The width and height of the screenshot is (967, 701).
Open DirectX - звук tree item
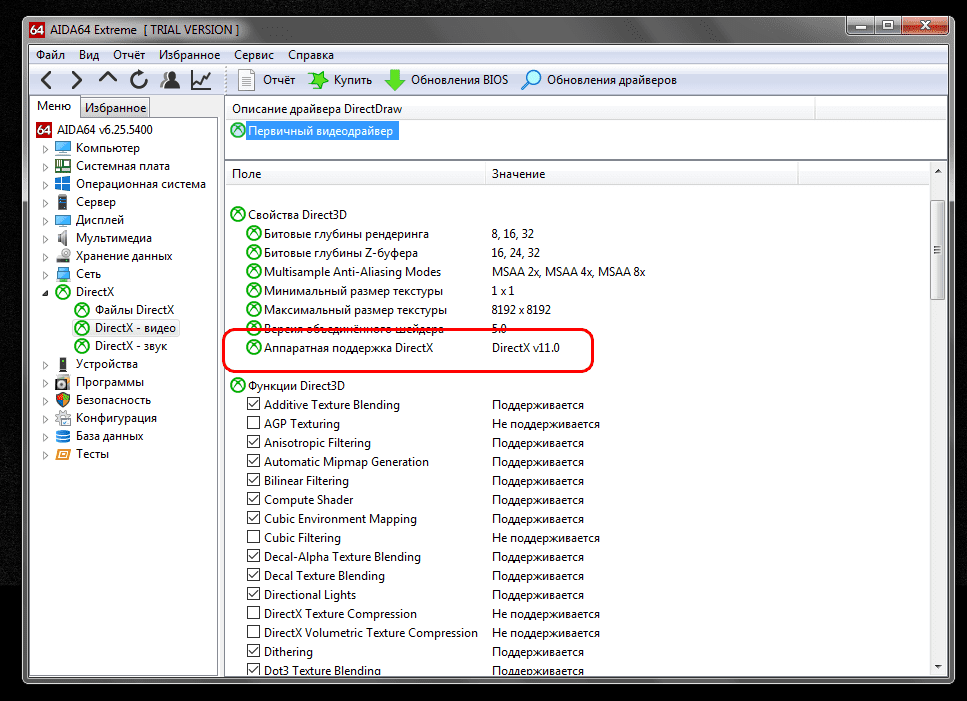coord(131,346)
